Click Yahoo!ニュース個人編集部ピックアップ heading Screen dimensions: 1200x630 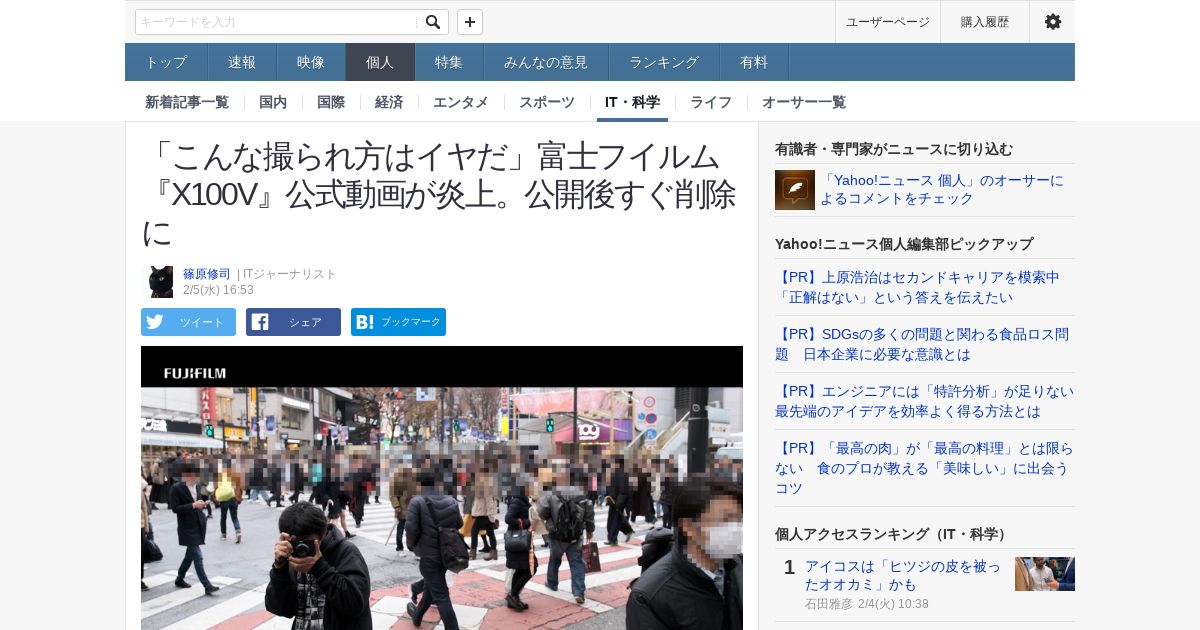coord(904,244)
